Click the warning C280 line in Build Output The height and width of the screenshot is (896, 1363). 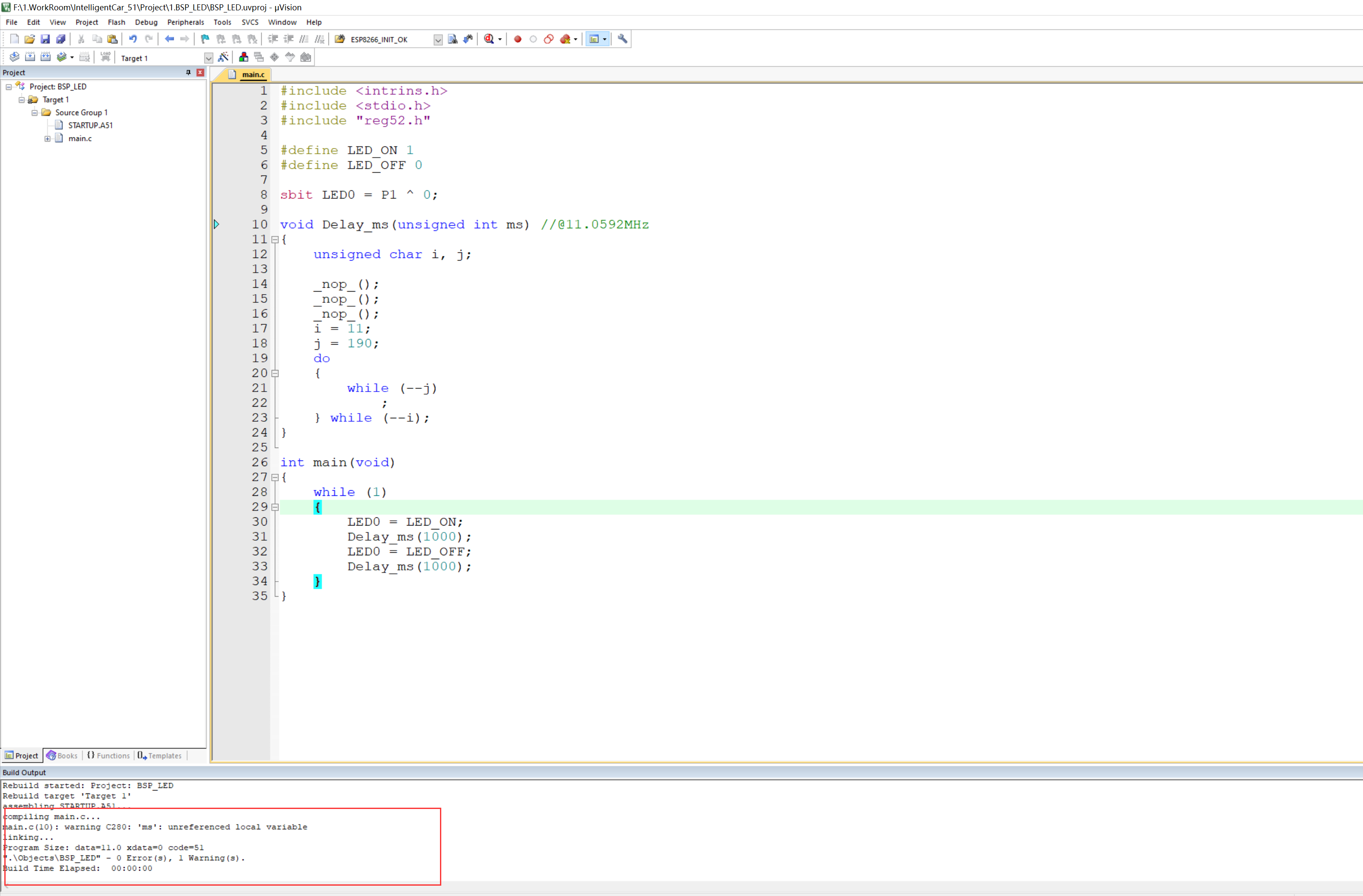[155, 827]
